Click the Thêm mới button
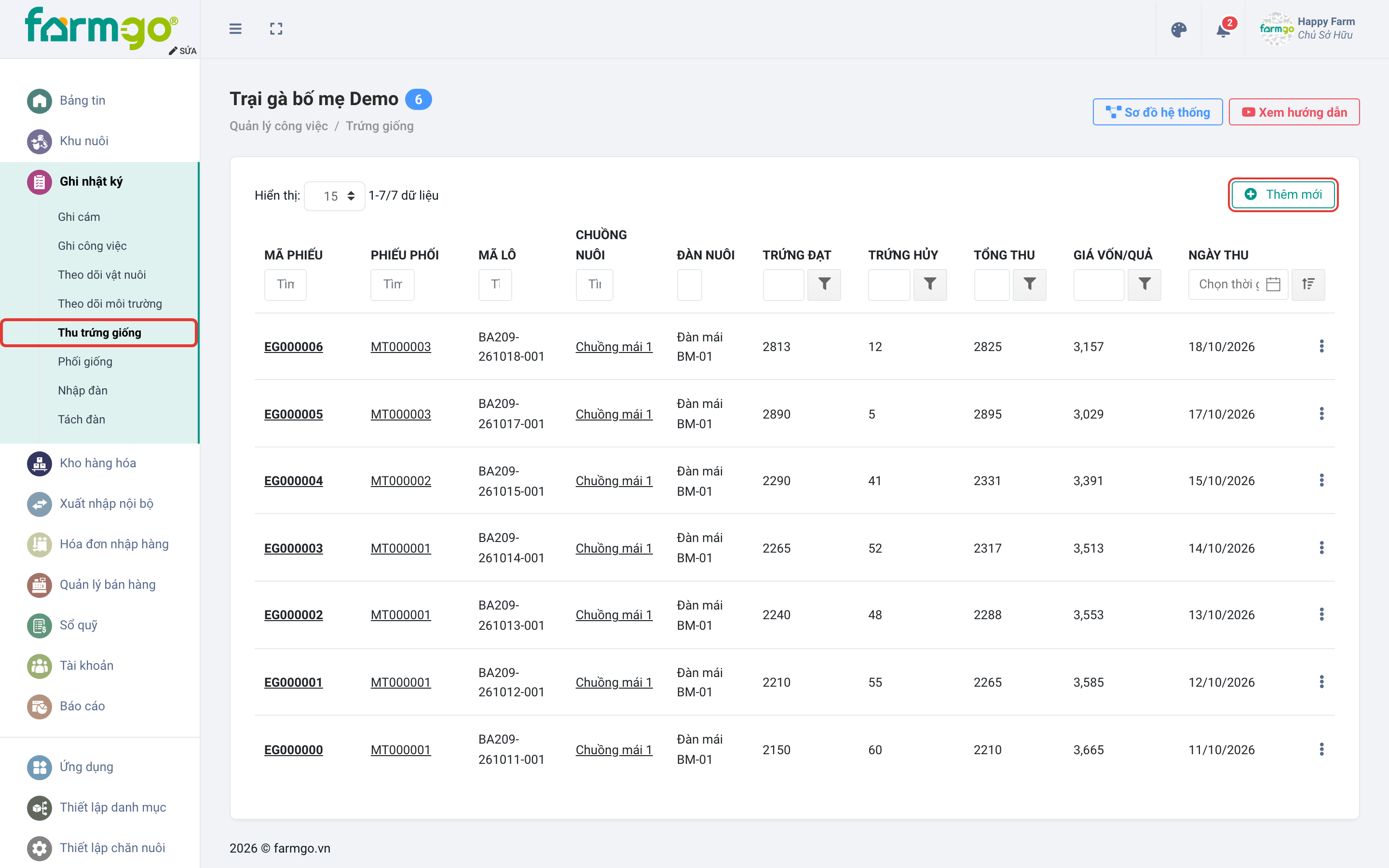 coord(1283,195)
